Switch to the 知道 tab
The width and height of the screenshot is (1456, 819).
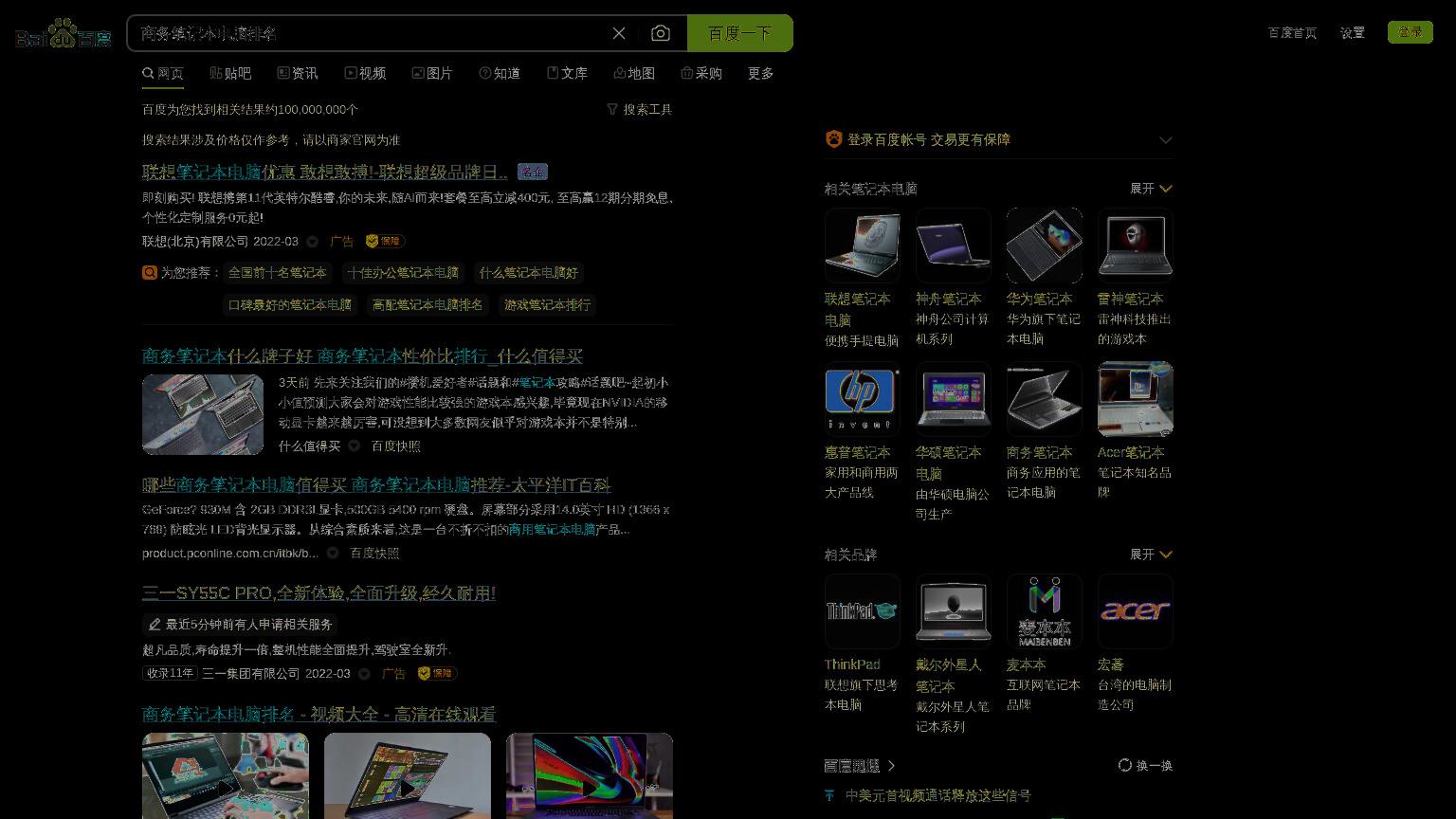pyautogui.click(x=500, y=73)
